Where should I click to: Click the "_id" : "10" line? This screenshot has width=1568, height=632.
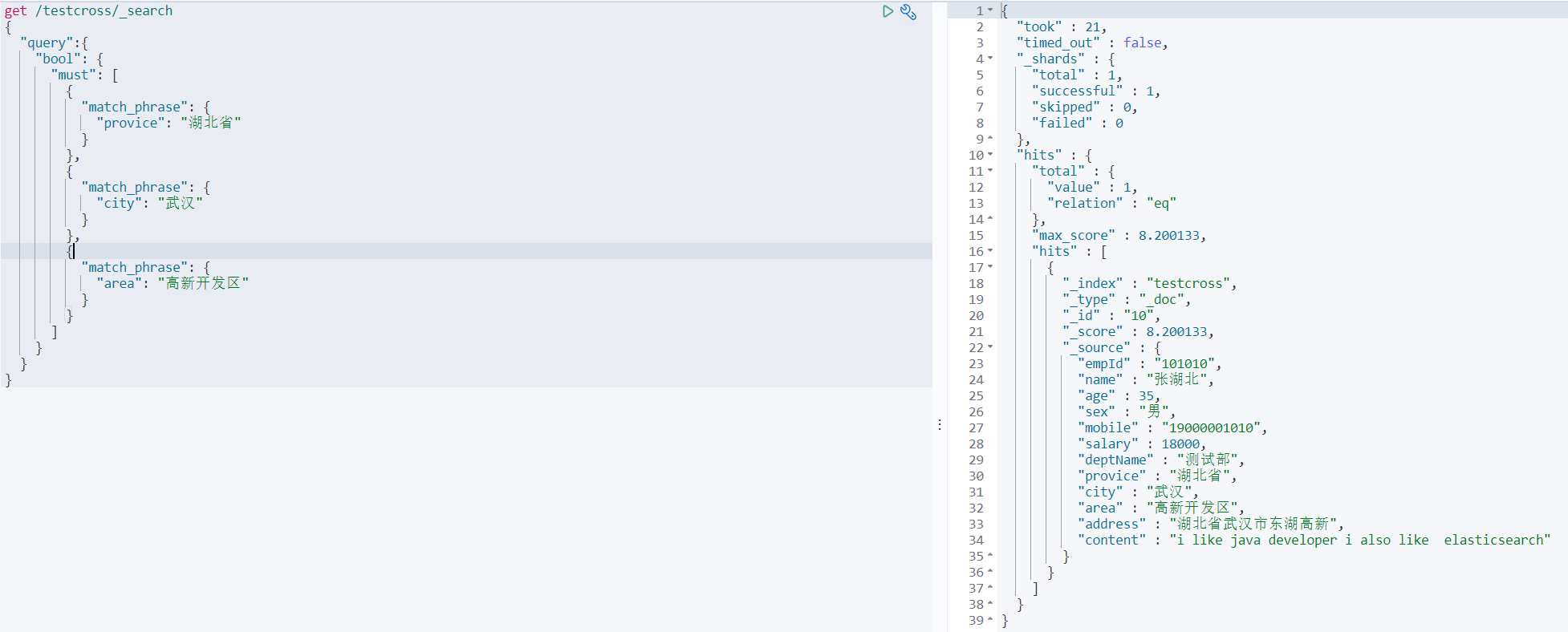coord(1111,315)
